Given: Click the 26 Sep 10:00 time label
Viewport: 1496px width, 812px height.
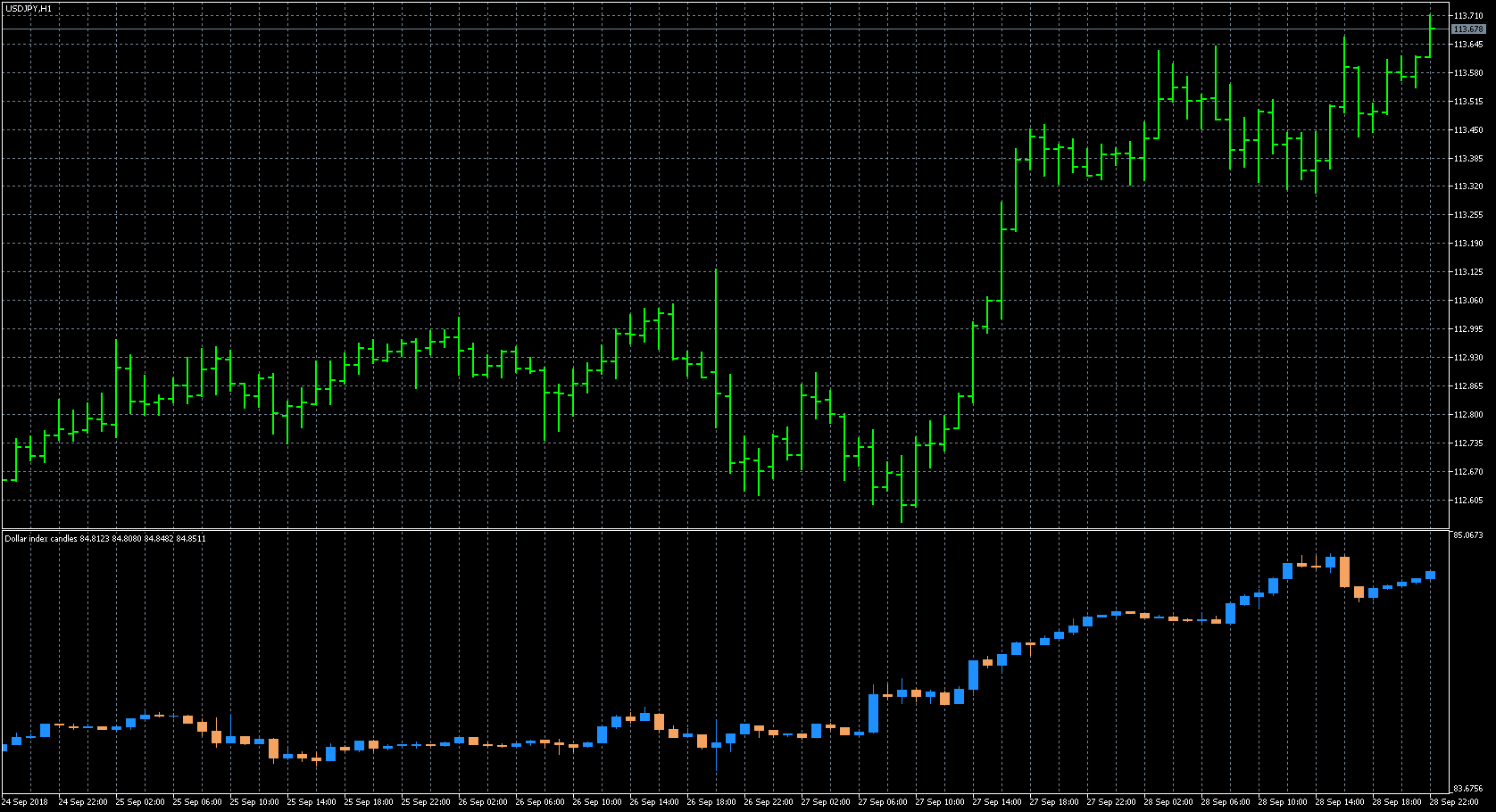Looking at the screenshot, I should [x=597, y=802].
